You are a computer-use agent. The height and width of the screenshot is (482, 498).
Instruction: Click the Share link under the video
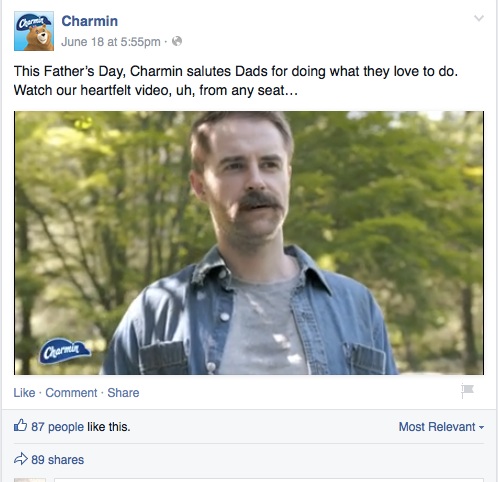[x=123, y=393]
